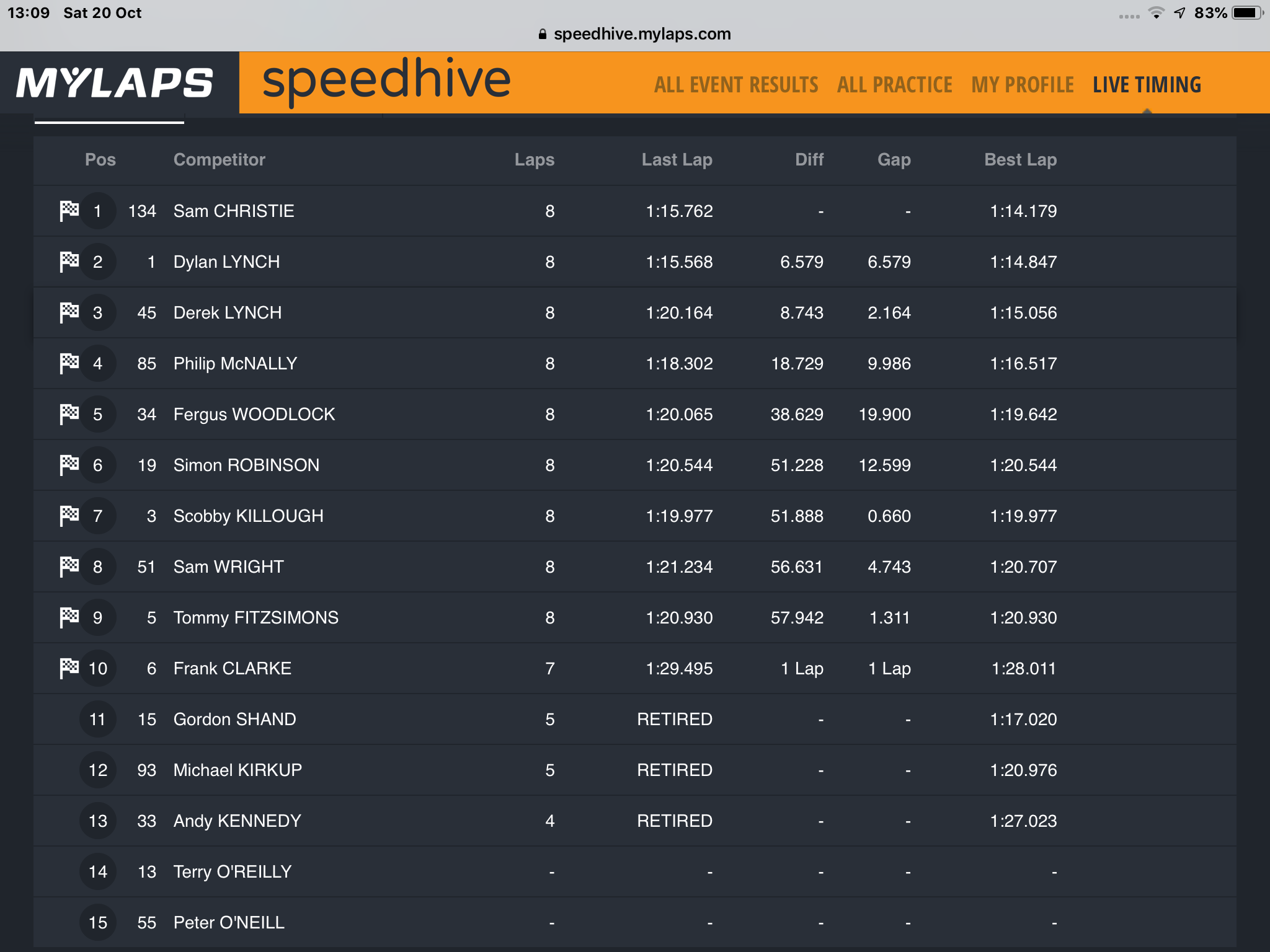This screenshot has height=952, width=1270.
Task: Open the ALL PRACTICE tab
Action: click(895, 85)
